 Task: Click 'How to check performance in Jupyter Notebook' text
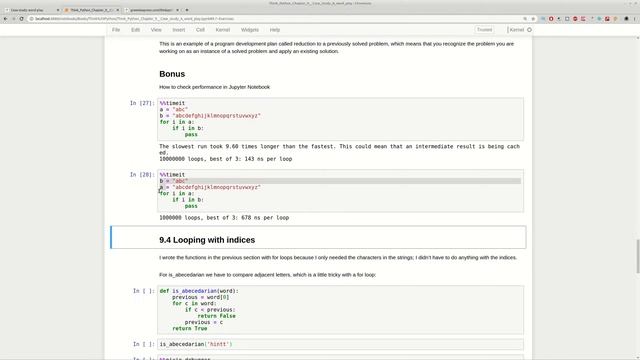click(214, 87)
